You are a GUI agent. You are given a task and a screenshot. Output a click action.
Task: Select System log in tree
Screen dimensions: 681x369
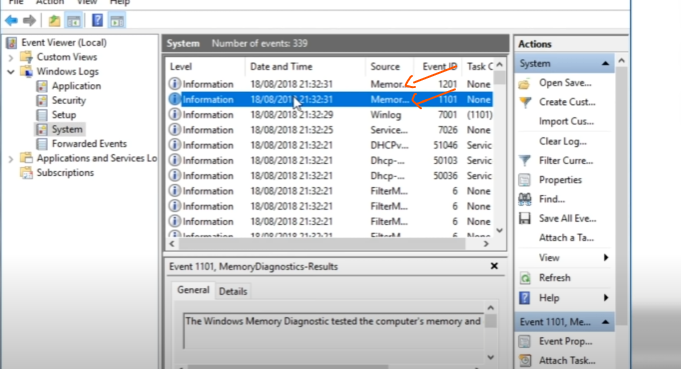(x=67, y=129)
